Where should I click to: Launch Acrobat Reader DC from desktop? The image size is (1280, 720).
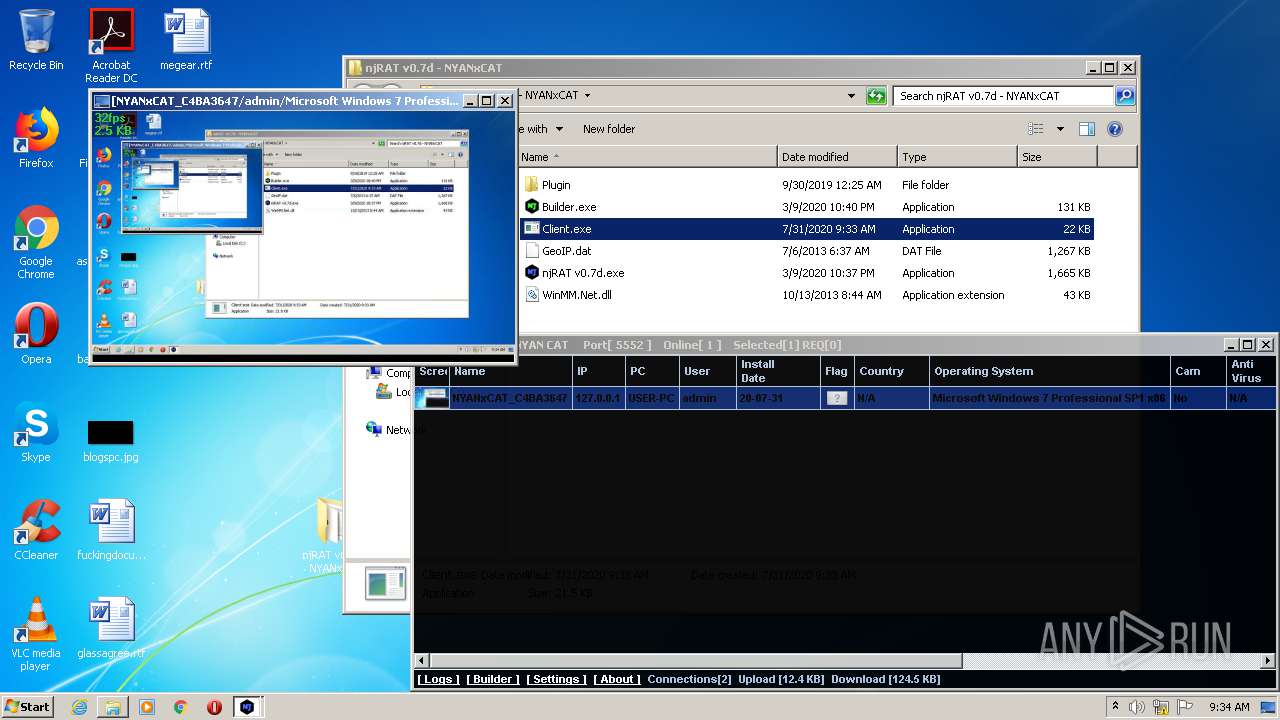[111, 45]
